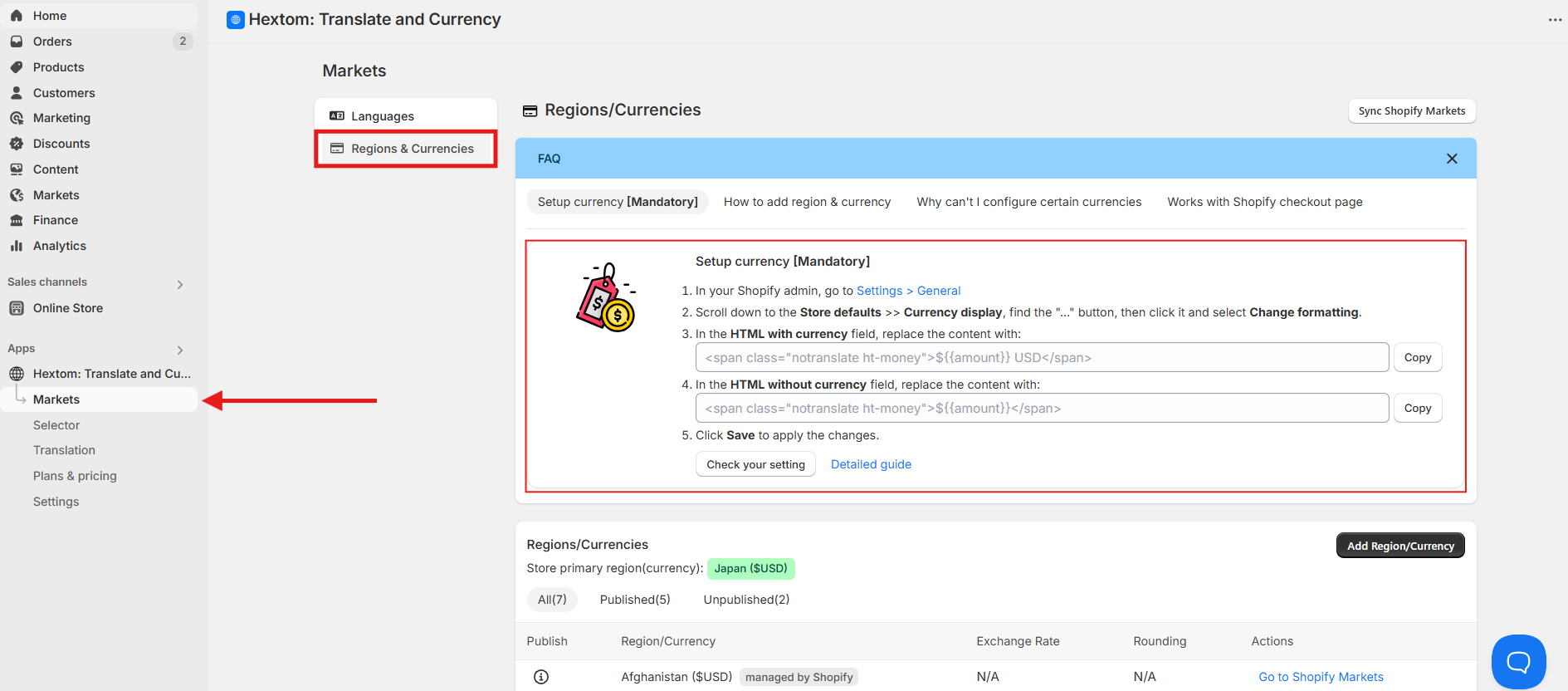The height and width of the screenshot is (691, 1568).
Task: Open the Setup currency [Mandatory] tab
Action: (618, 202)
